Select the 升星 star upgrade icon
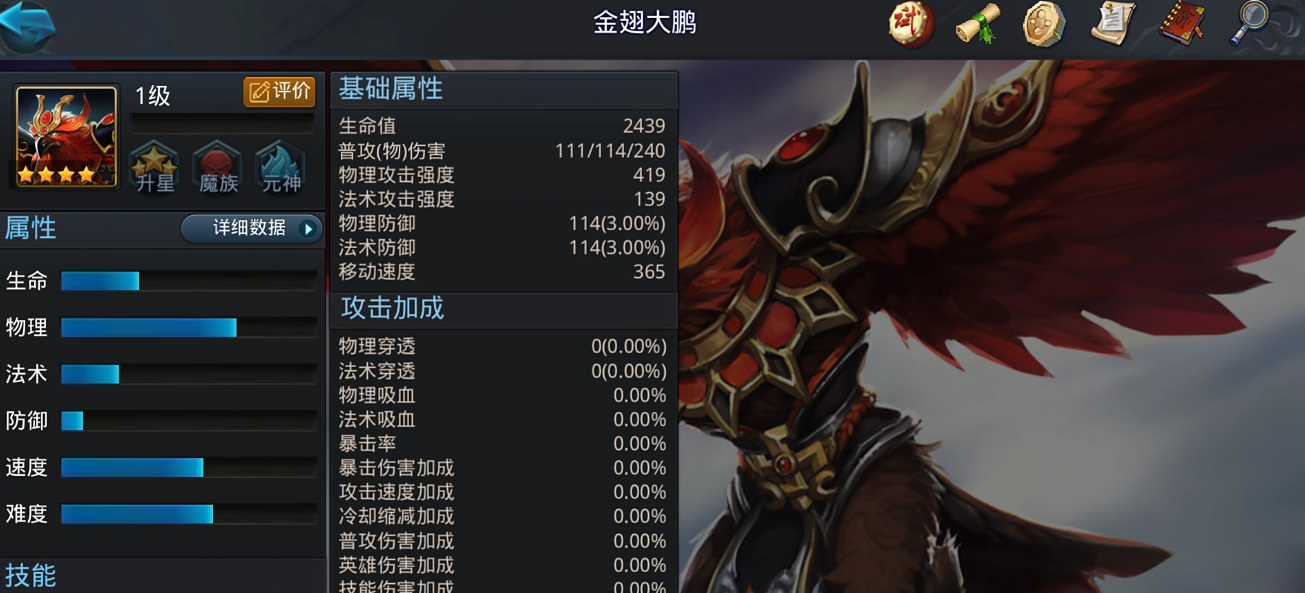Viewport: 1305px width, 593px height. tap(155, 167)
